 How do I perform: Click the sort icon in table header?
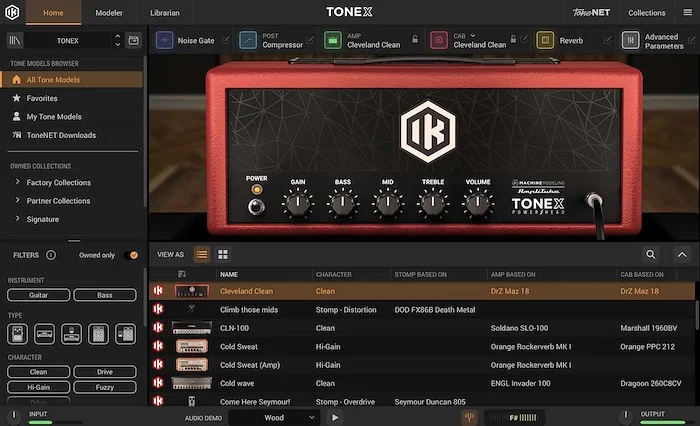tap(181, 274)
